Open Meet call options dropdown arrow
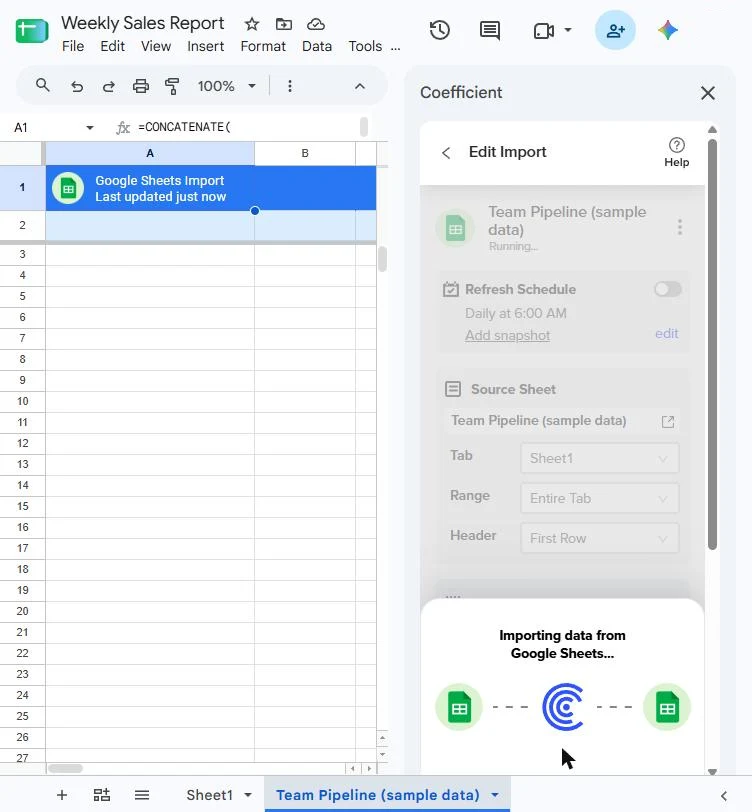Image resolution: width=752 pixels, height=812 pixels. click(x=568, y=30)
